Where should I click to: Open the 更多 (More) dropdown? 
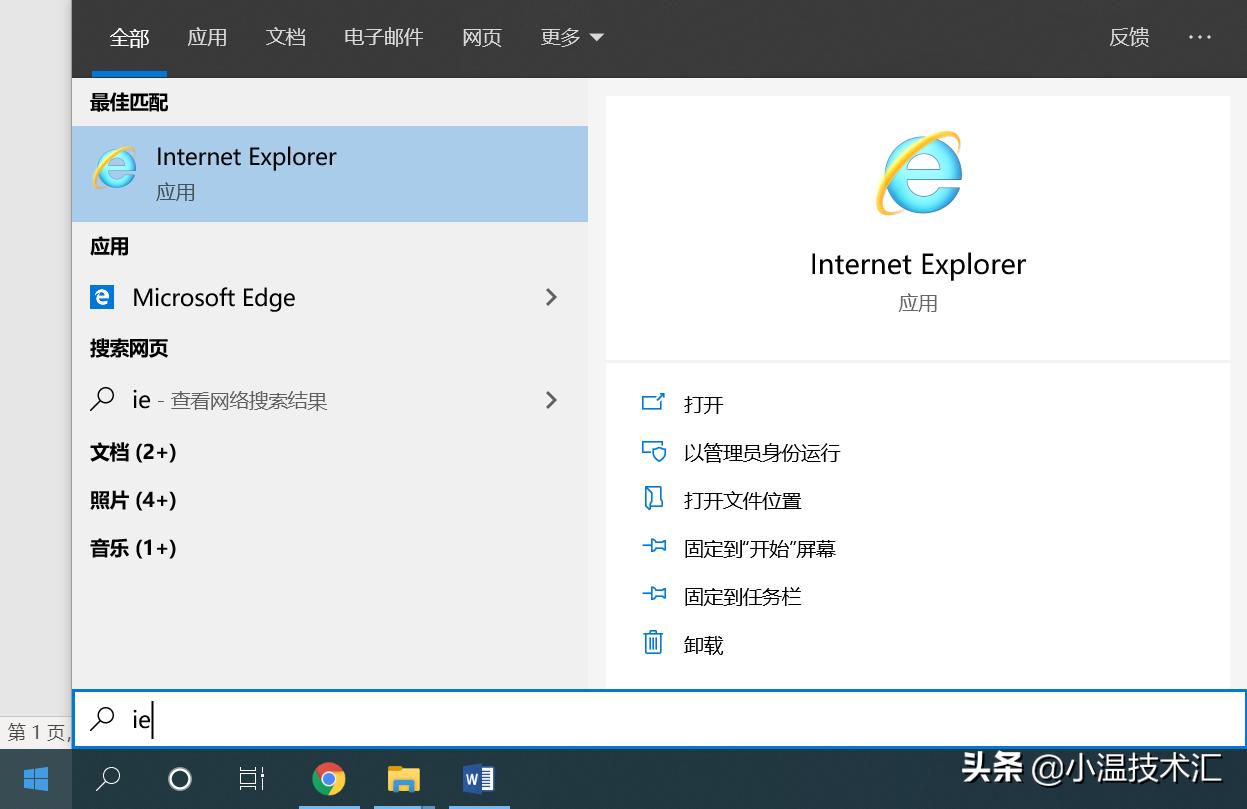(x=571, y=37)
